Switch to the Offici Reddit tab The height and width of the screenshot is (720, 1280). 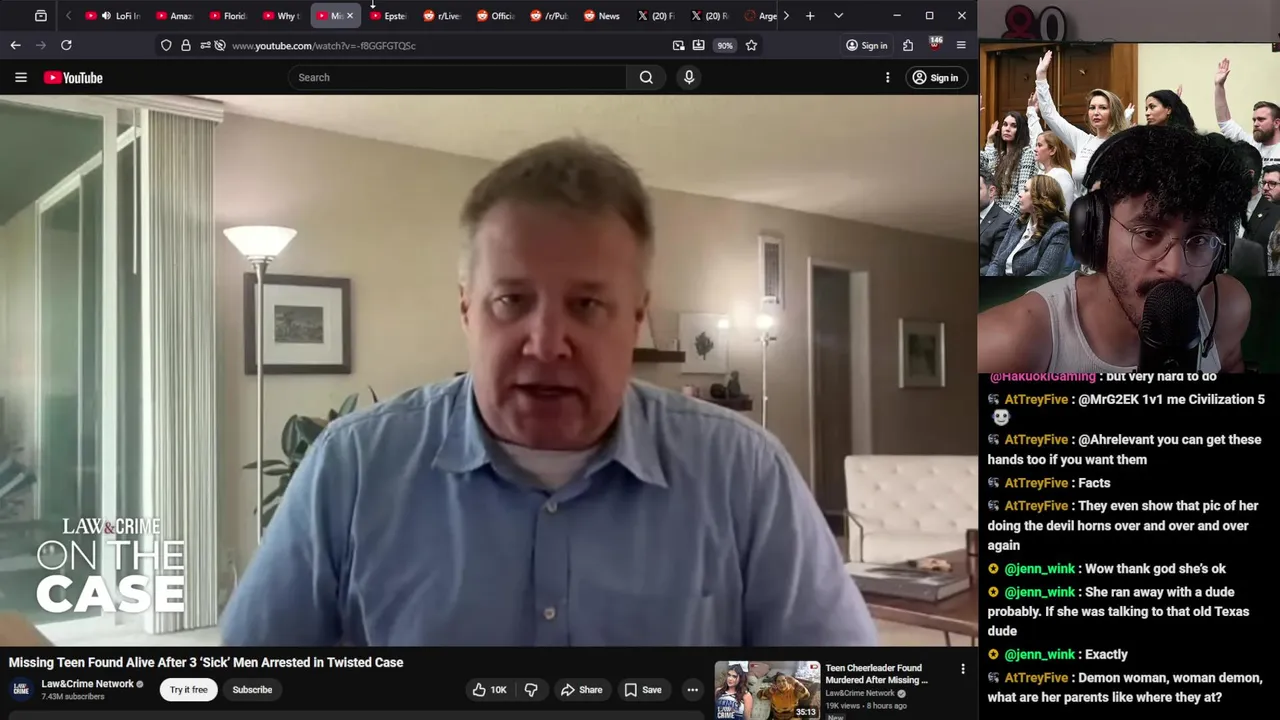point(496,16)
